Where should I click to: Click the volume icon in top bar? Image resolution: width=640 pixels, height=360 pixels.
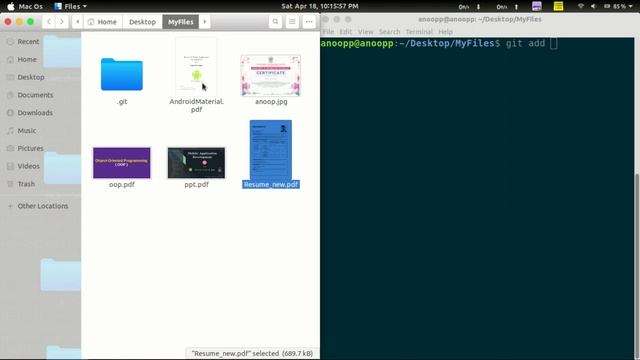(x=593, y=6)
